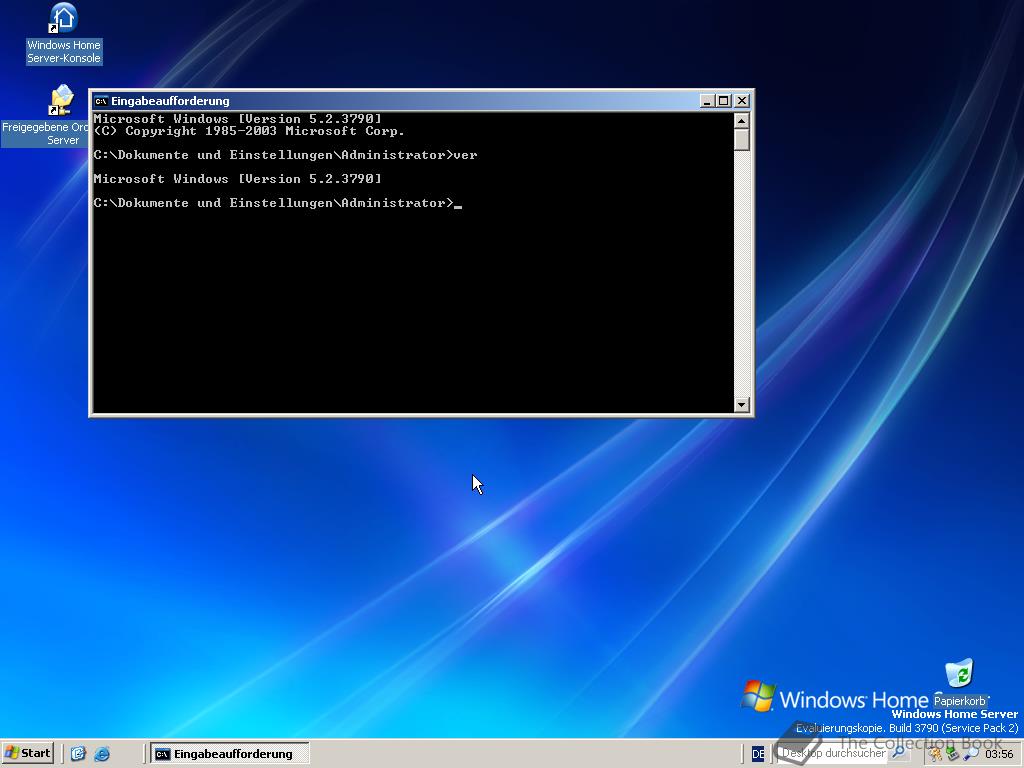Viewport: 1024px width, 768px height.
Task: Select the Eingabeaufforderung taskbar button
Action: tap(230, 754)
